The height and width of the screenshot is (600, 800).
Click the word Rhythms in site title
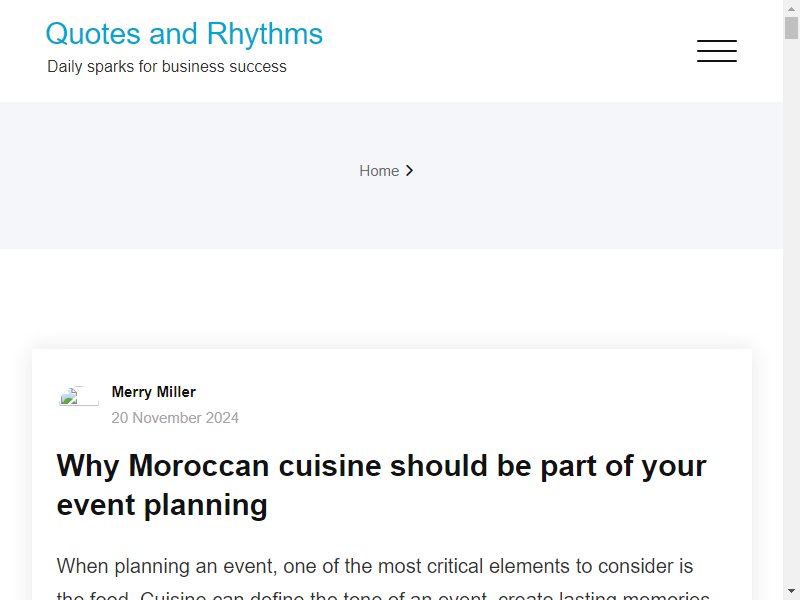click(265, 34)
